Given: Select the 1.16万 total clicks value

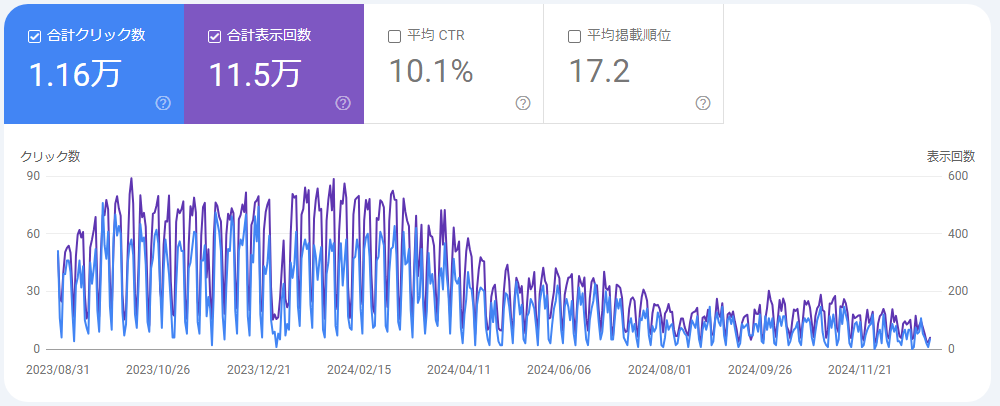Looking at the screenshot, I should point(75,74).
